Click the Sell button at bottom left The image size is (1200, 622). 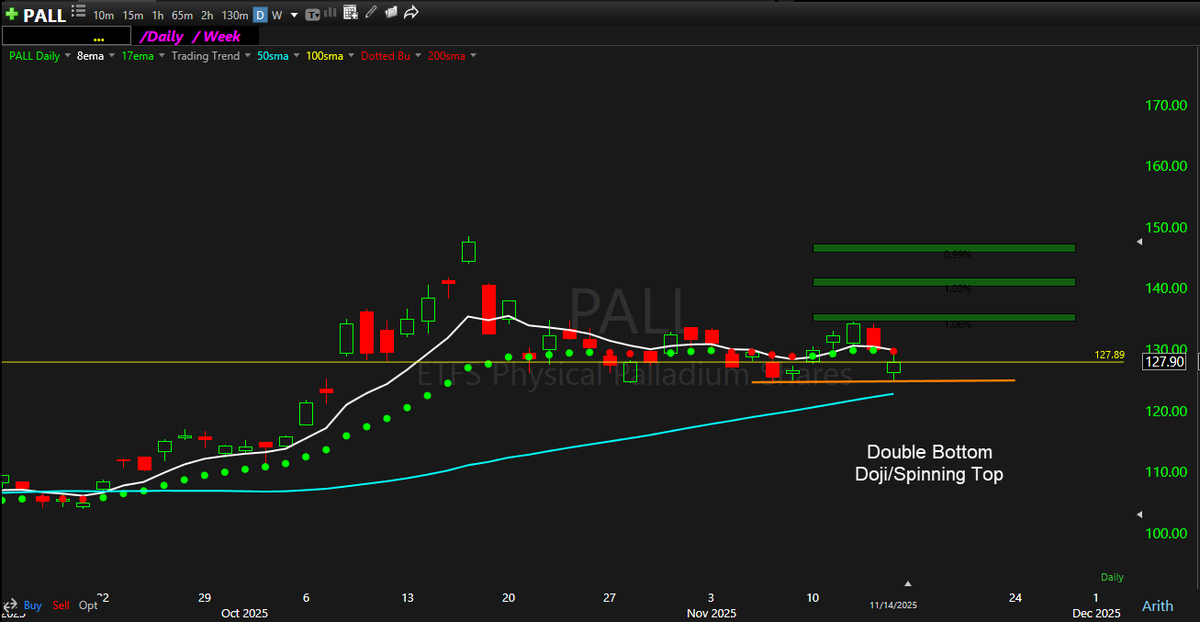point(60,605)
